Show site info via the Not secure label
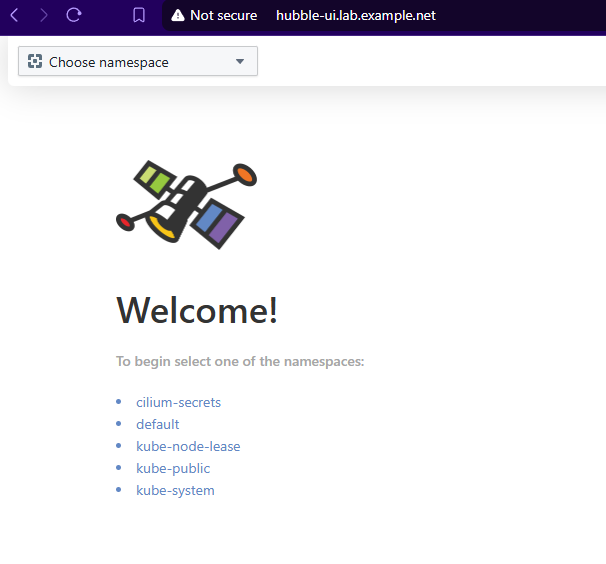 pos(223,15)
